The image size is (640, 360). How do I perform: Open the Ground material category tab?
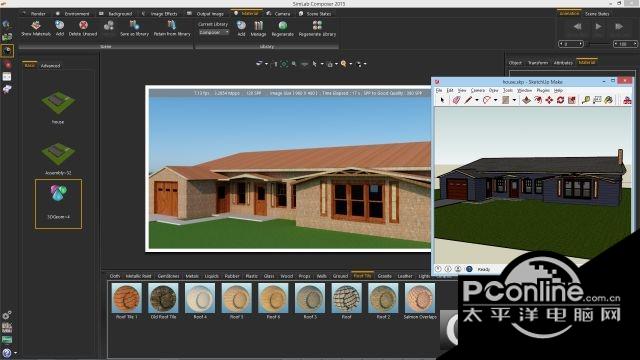340,276
